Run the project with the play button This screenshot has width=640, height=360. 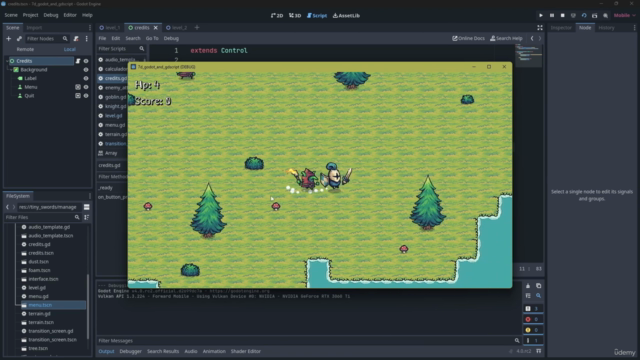tap(541, 16)
